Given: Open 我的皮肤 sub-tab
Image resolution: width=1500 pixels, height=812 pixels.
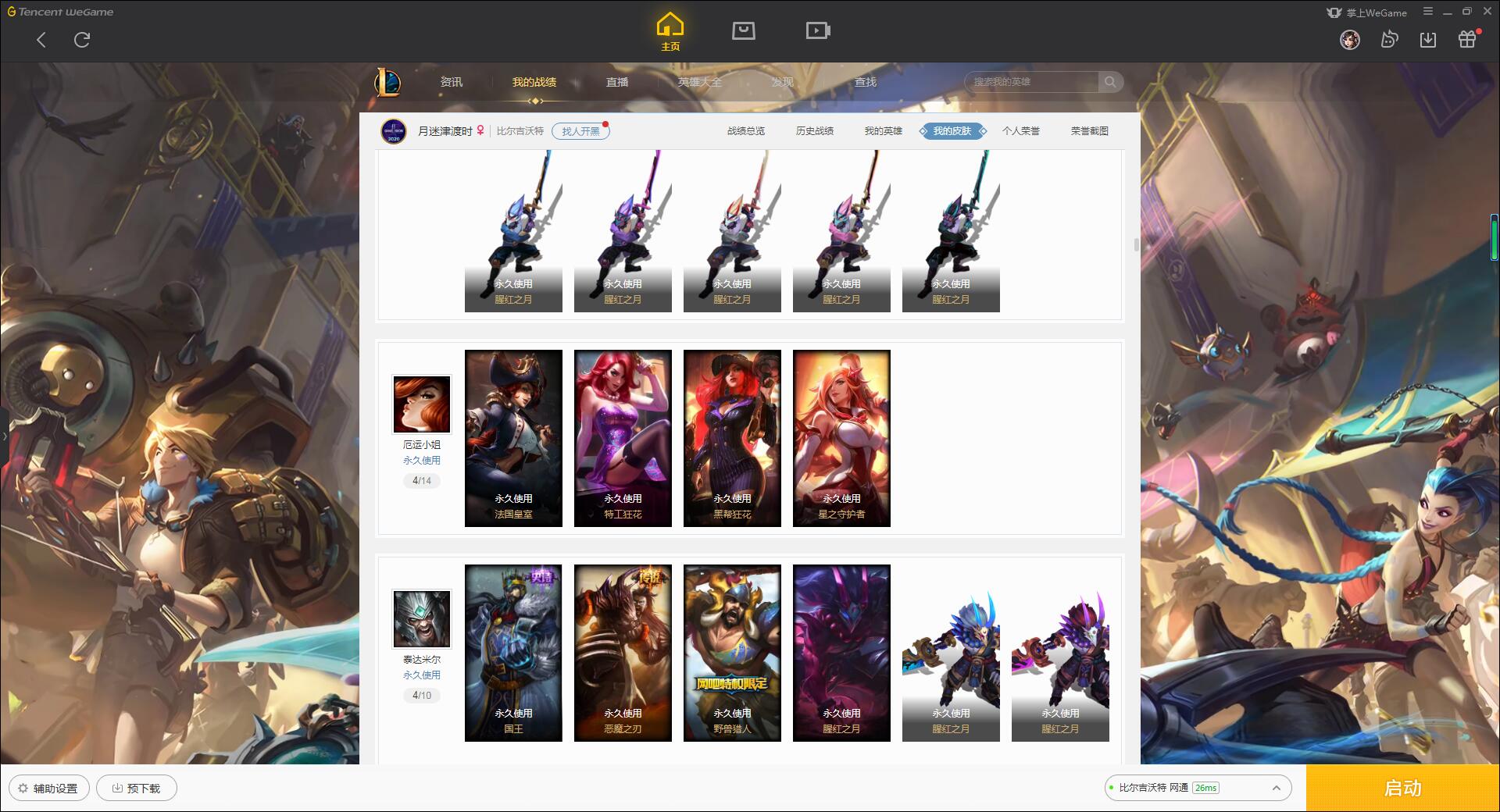Looking at the screenshot, I should [952, 131].
